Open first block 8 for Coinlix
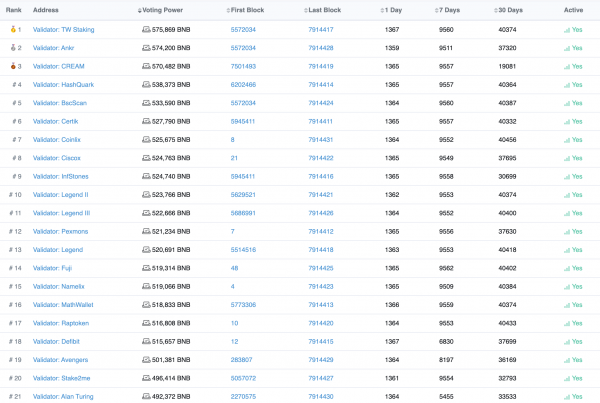 [233, 140]
